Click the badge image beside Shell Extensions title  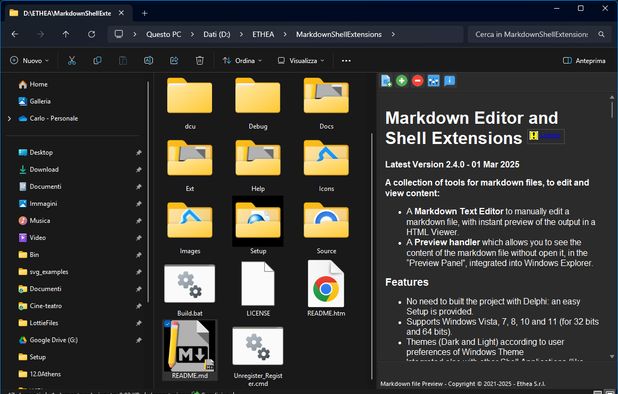coord(546,136)
